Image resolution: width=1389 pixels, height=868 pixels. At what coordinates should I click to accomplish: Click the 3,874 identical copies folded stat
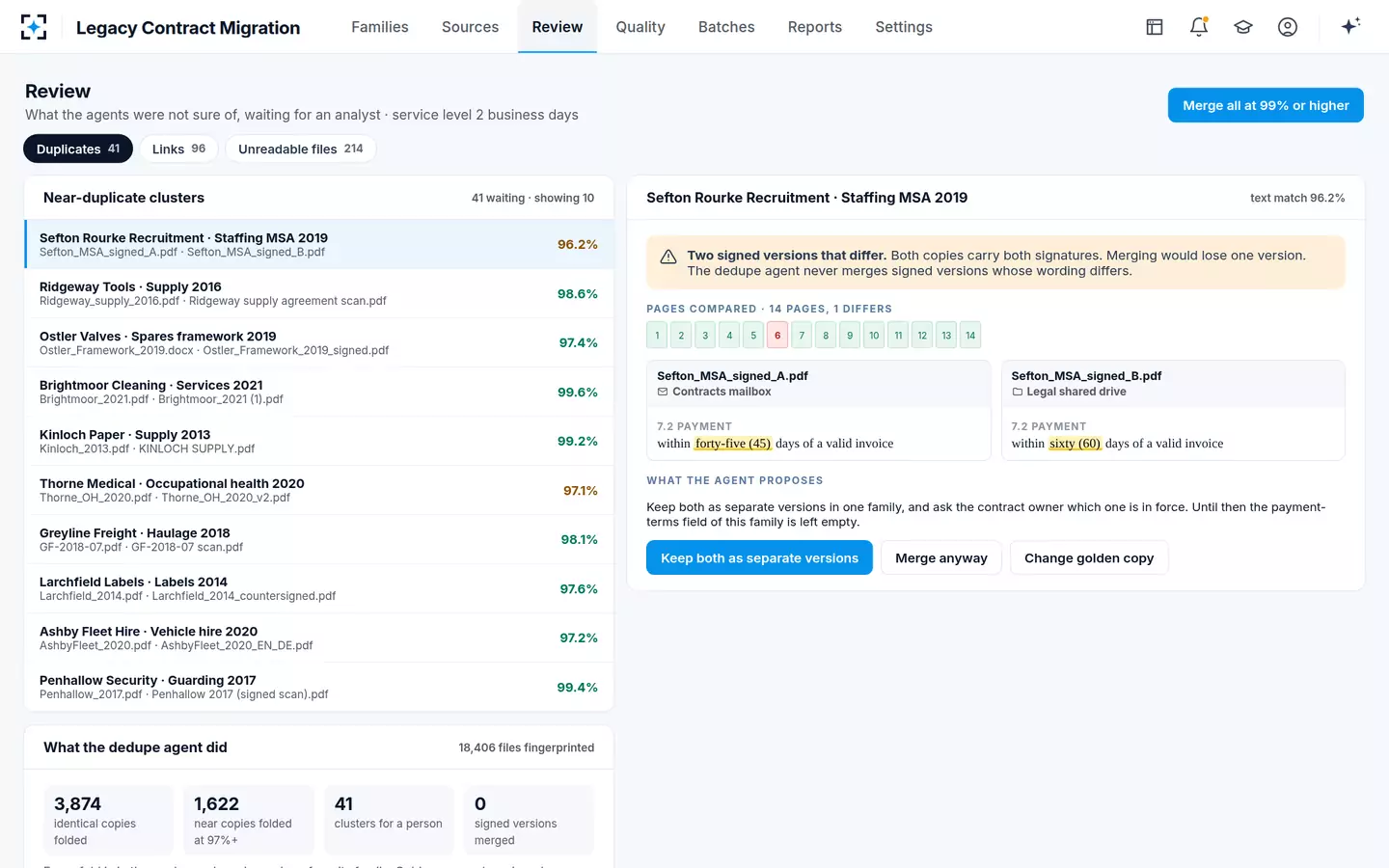tap(109, 820)
